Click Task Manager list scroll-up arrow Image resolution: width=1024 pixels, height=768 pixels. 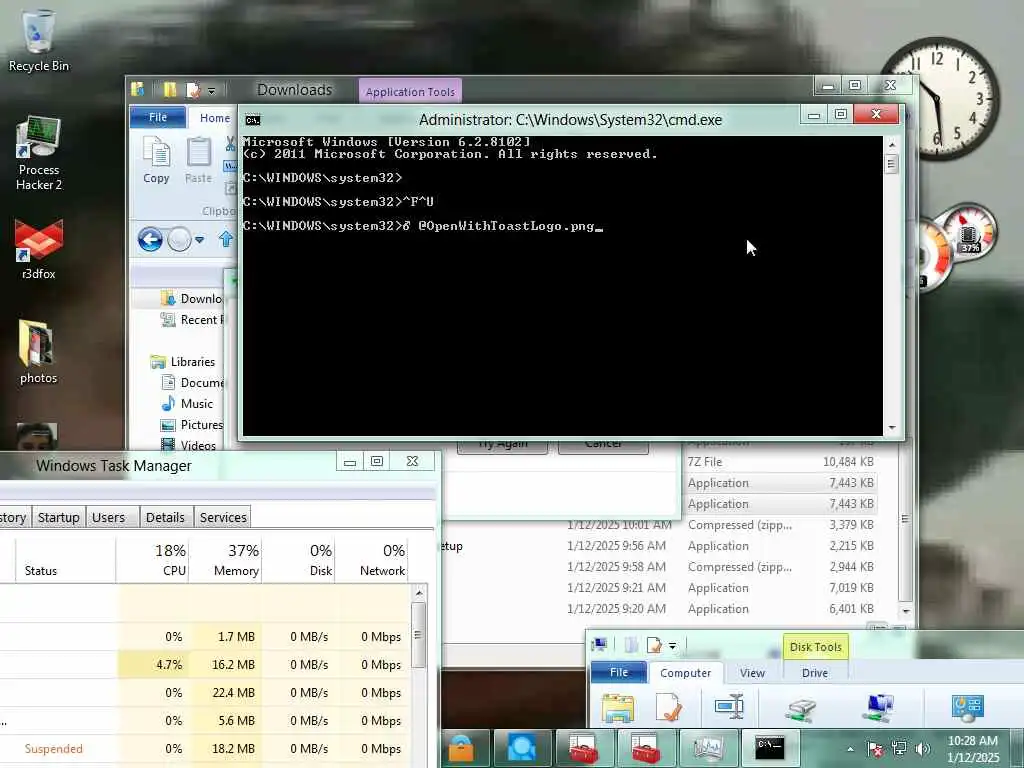419,592
